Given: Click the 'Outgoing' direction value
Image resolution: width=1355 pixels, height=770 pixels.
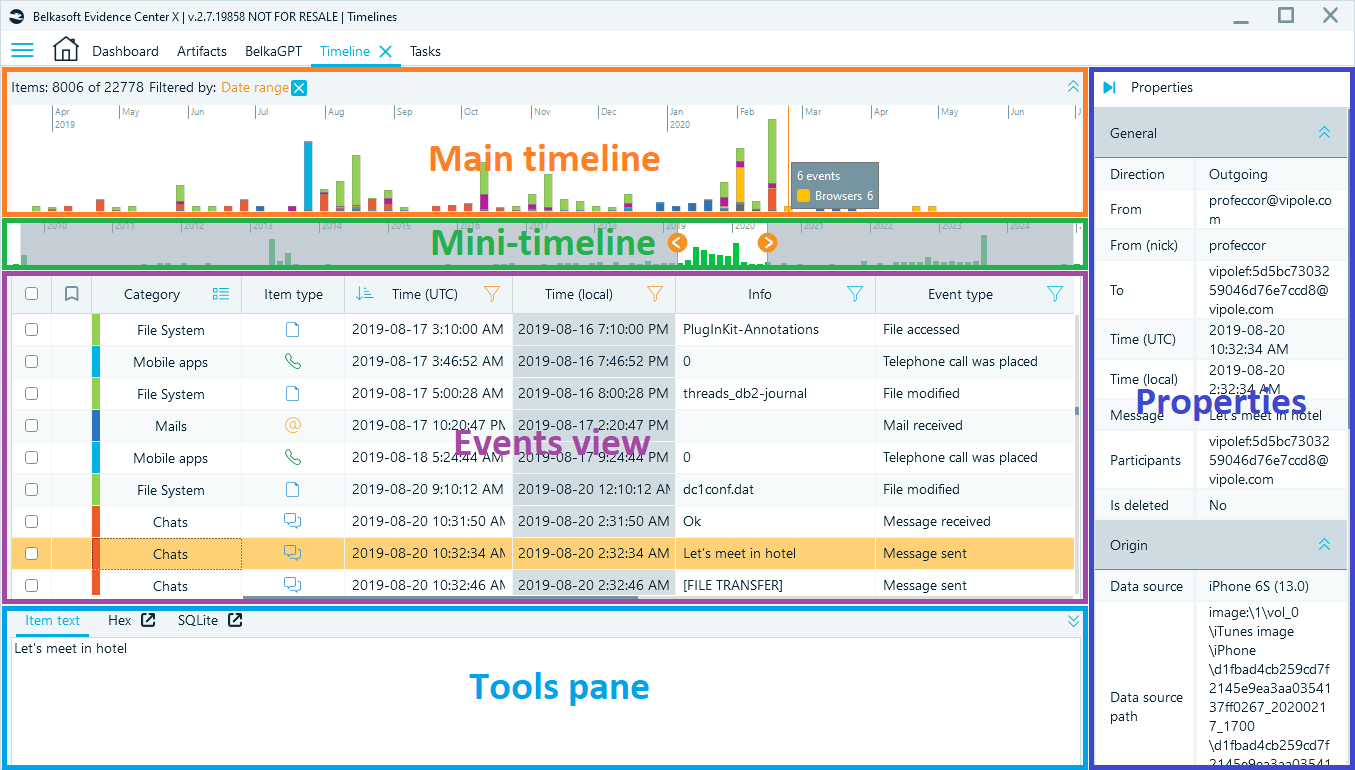Looking at the screenshot, I should [1238, 174].
